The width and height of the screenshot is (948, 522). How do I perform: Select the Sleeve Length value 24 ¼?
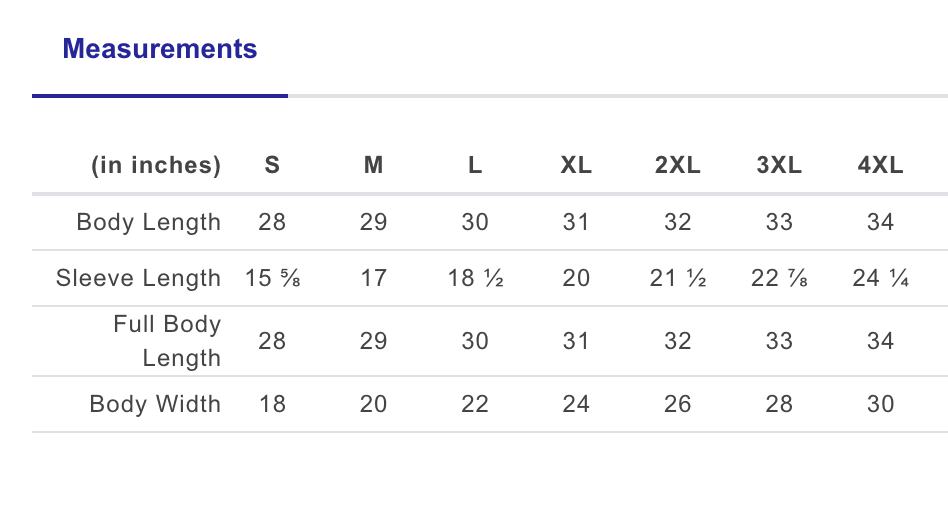[881, 278]
